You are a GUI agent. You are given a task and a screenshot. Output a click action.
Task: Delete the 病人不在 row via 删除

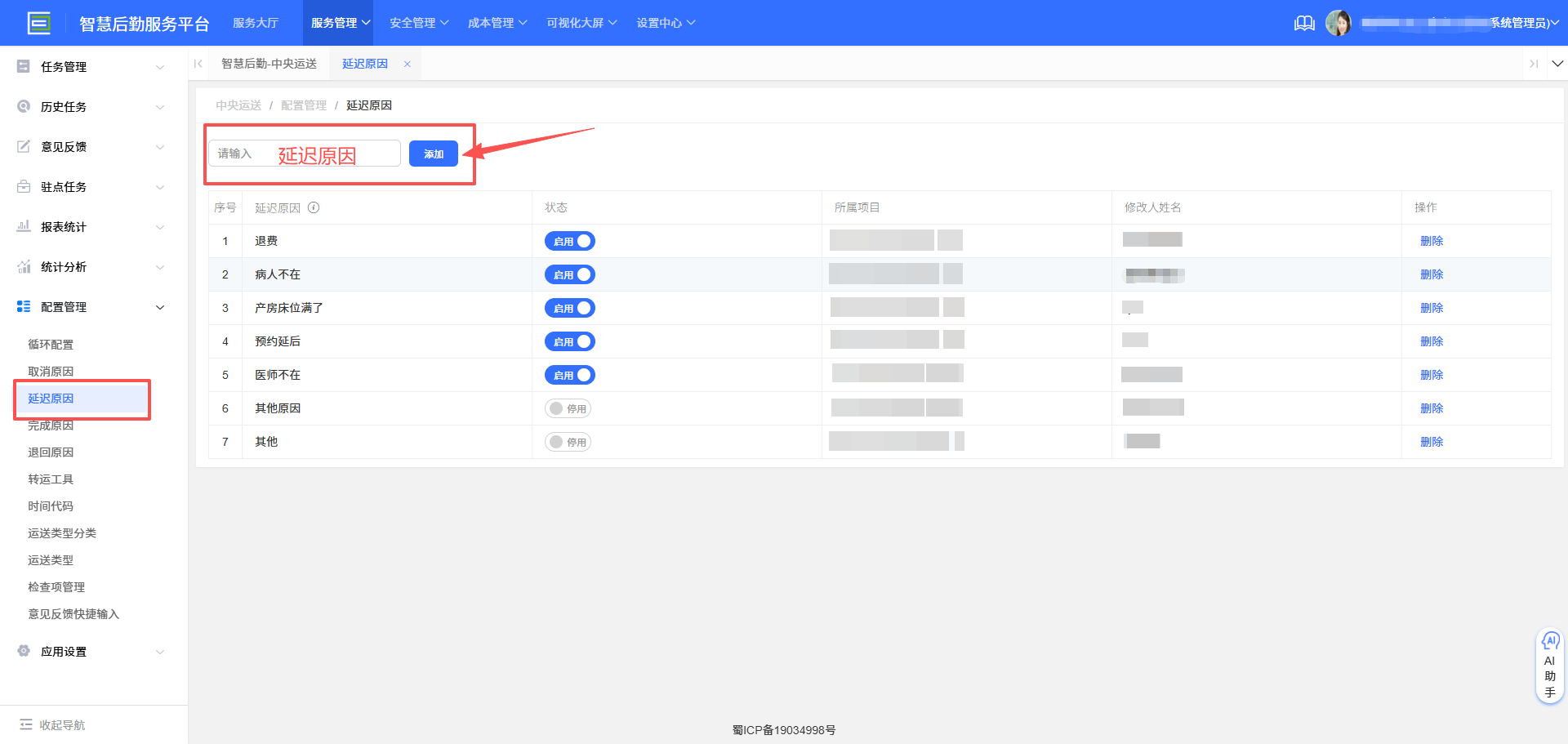click(1431, 274)
